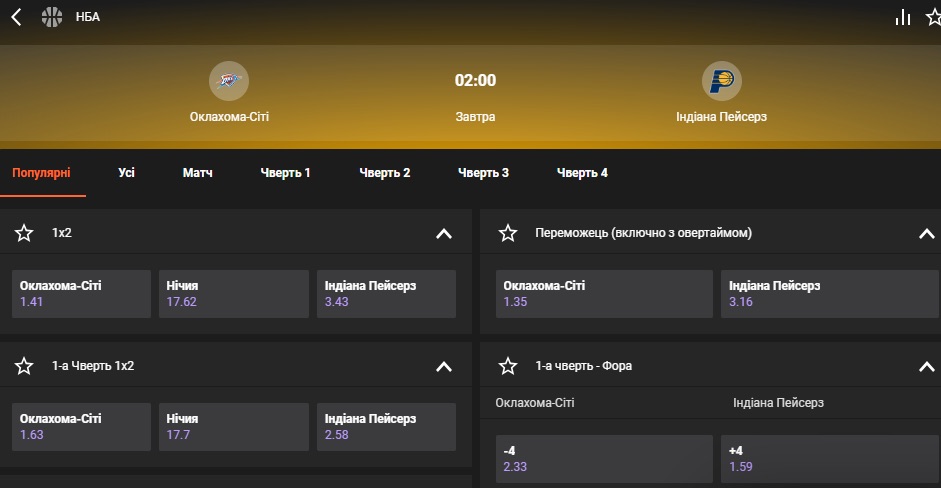
Task: Click Індіана Пейсерз column header in Фора
Action: pyautogui.click(x=778, y=403)
